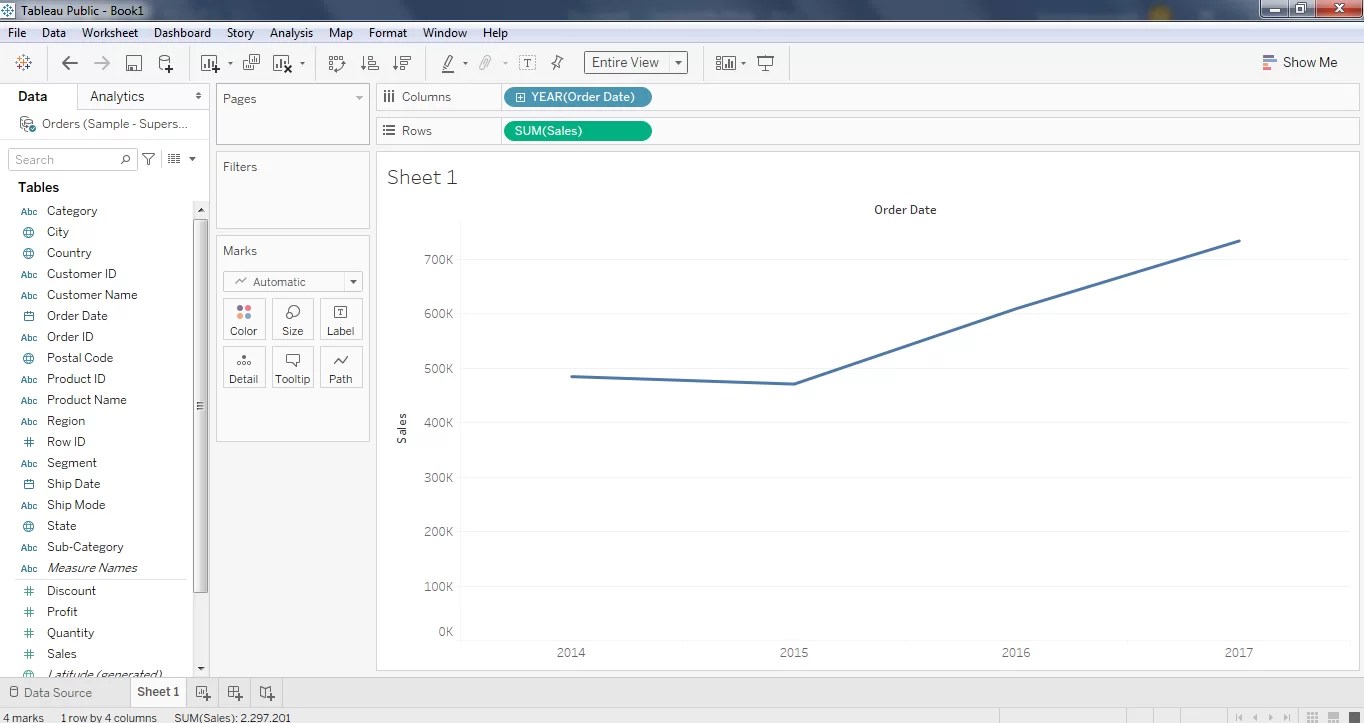Select the Order Date field
The height and width of the screenshot is (723, 1364).
77,316
